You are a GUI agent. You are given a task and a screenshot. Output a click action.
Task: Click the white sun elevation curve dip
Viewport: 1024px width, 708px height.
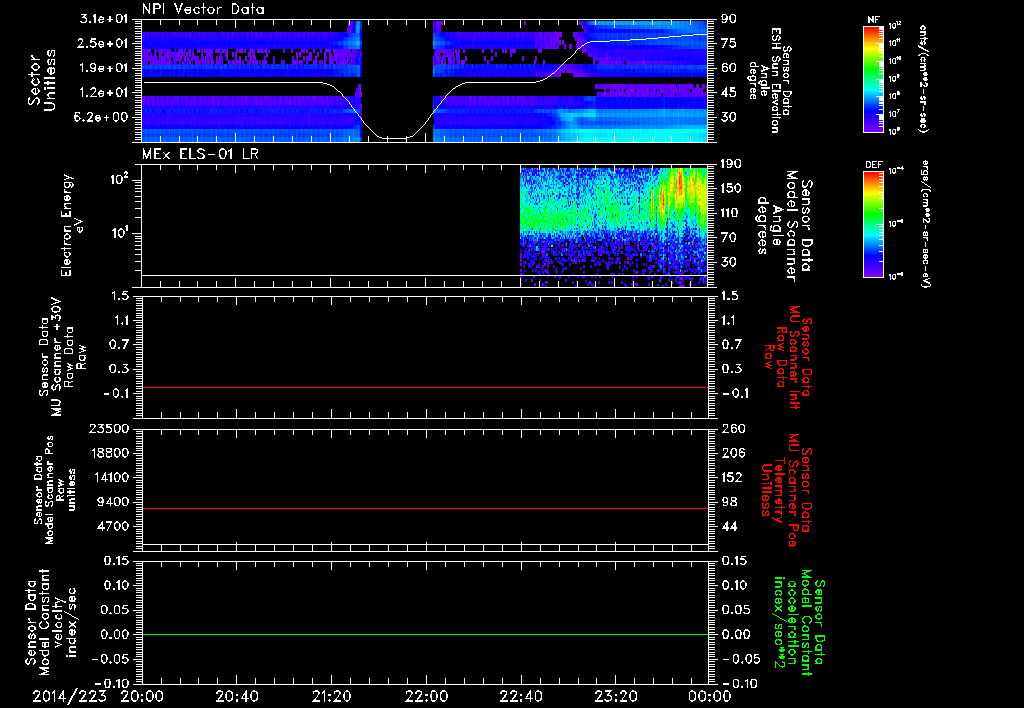coord(394,137)
